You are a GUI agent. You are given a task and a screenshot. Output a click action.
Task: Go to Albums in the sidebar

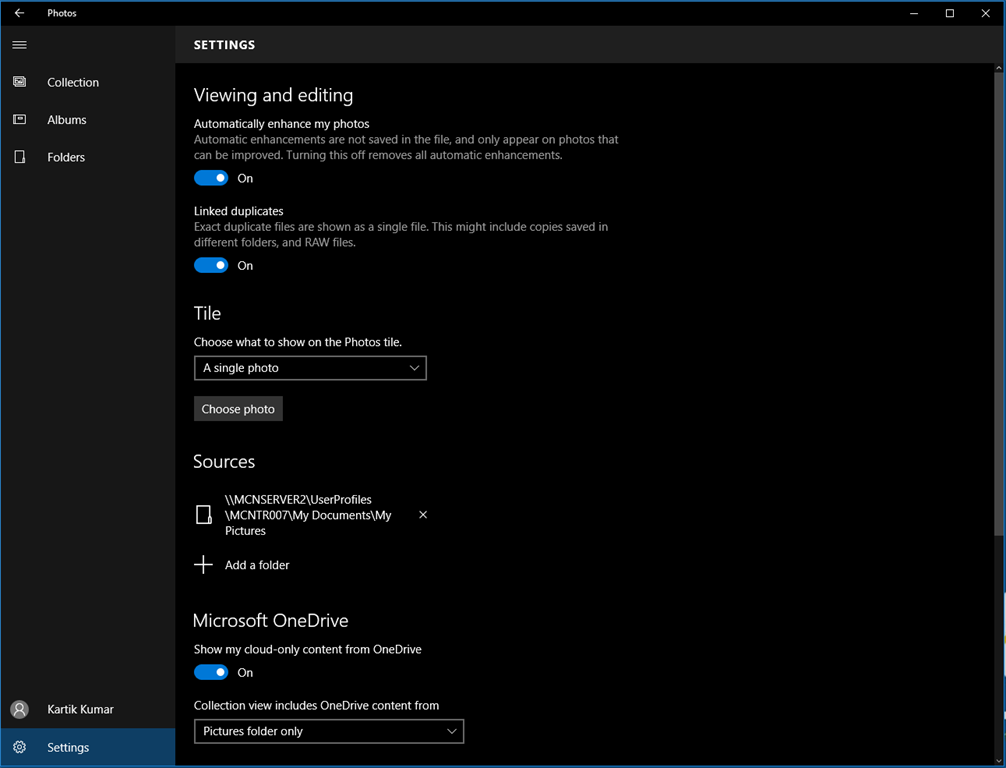(x=67, y=120)
